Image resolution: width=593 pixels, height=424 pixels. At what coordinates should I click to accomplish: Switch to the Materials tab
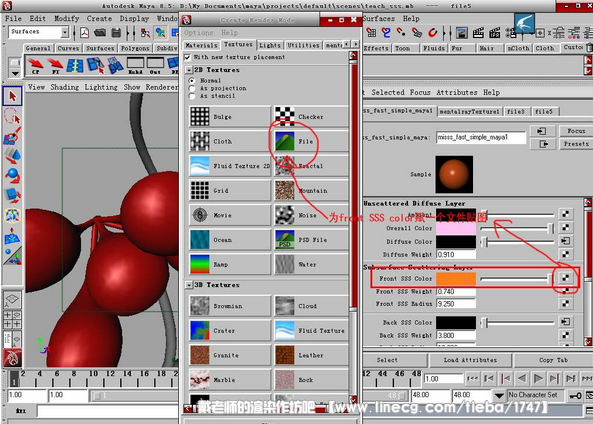coord(201,45)
